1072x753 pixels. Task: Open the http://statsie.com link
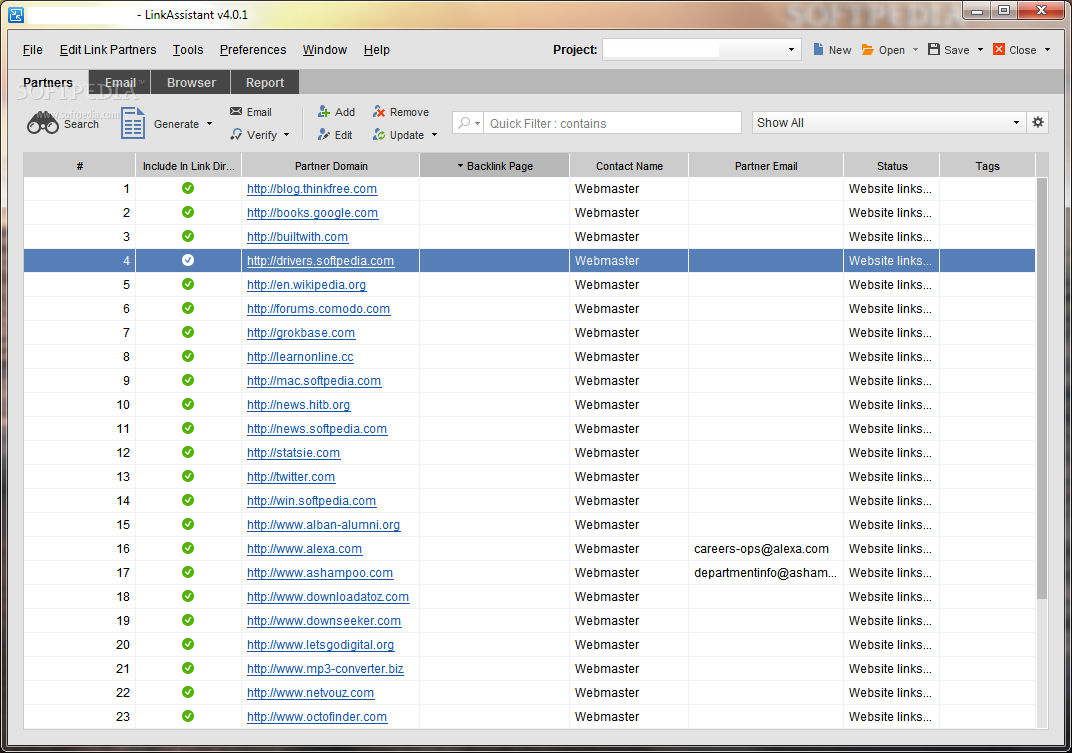click(293, 452)
